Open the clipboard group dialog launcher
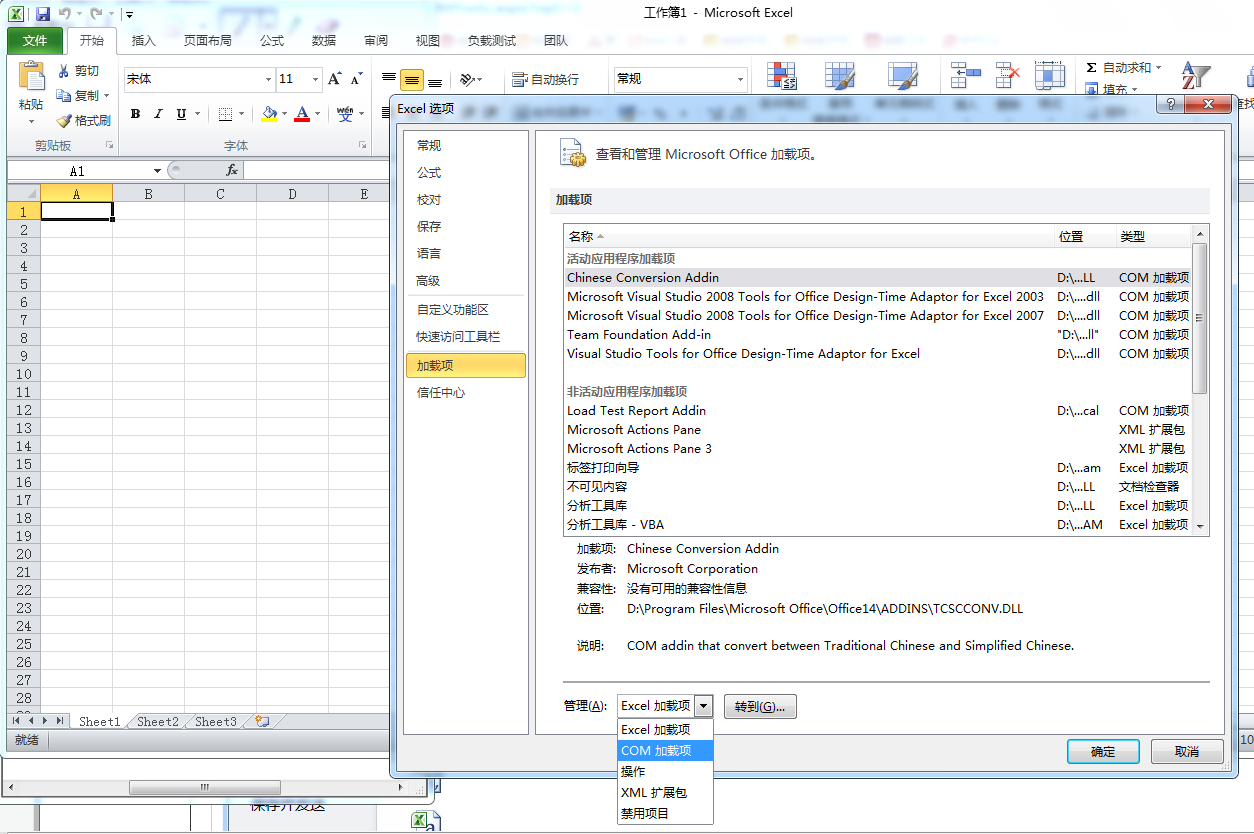 (110, 146)
